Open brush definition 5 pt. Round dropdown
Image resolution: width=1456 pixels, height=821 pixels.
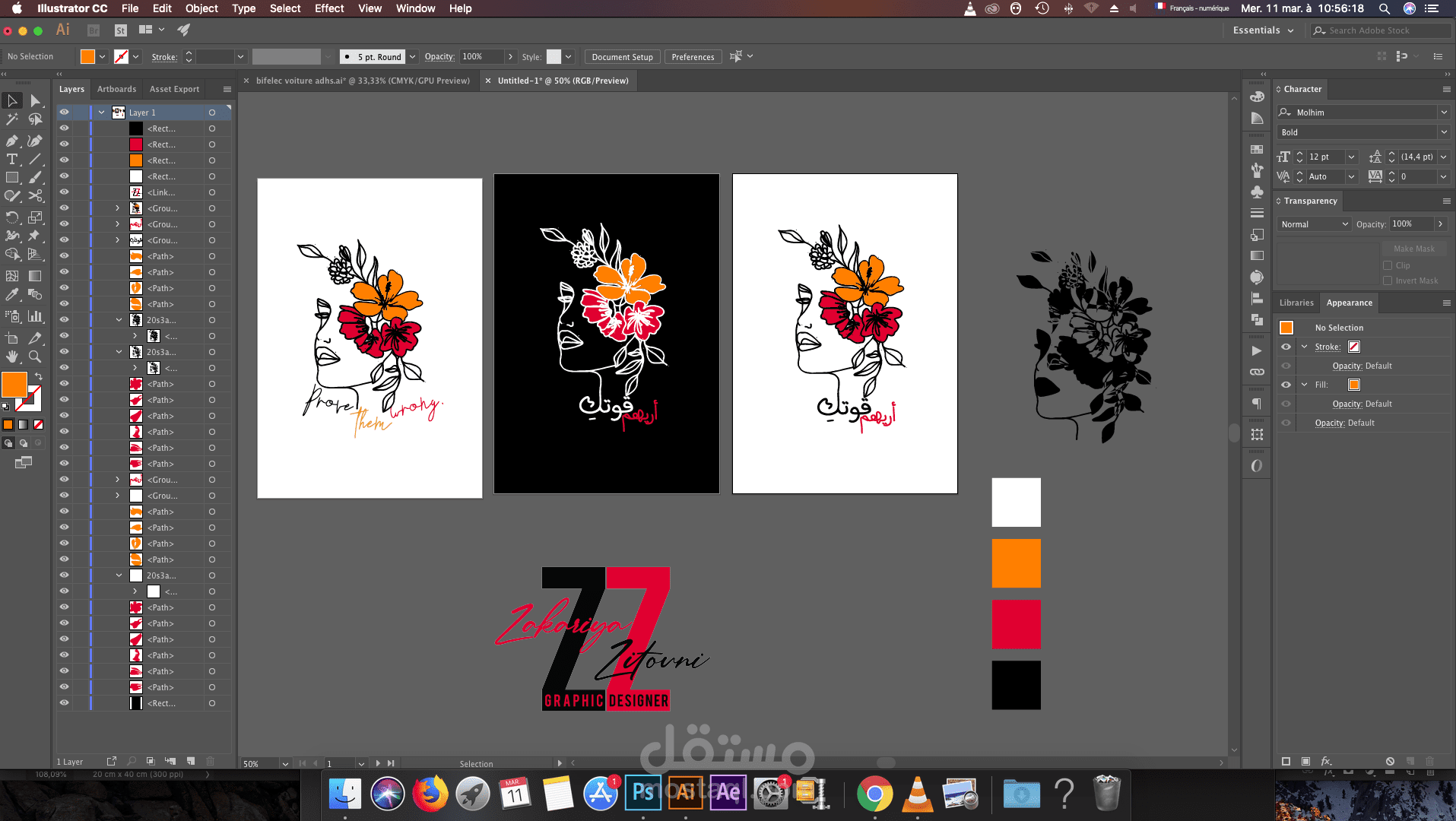click(412, 57)
